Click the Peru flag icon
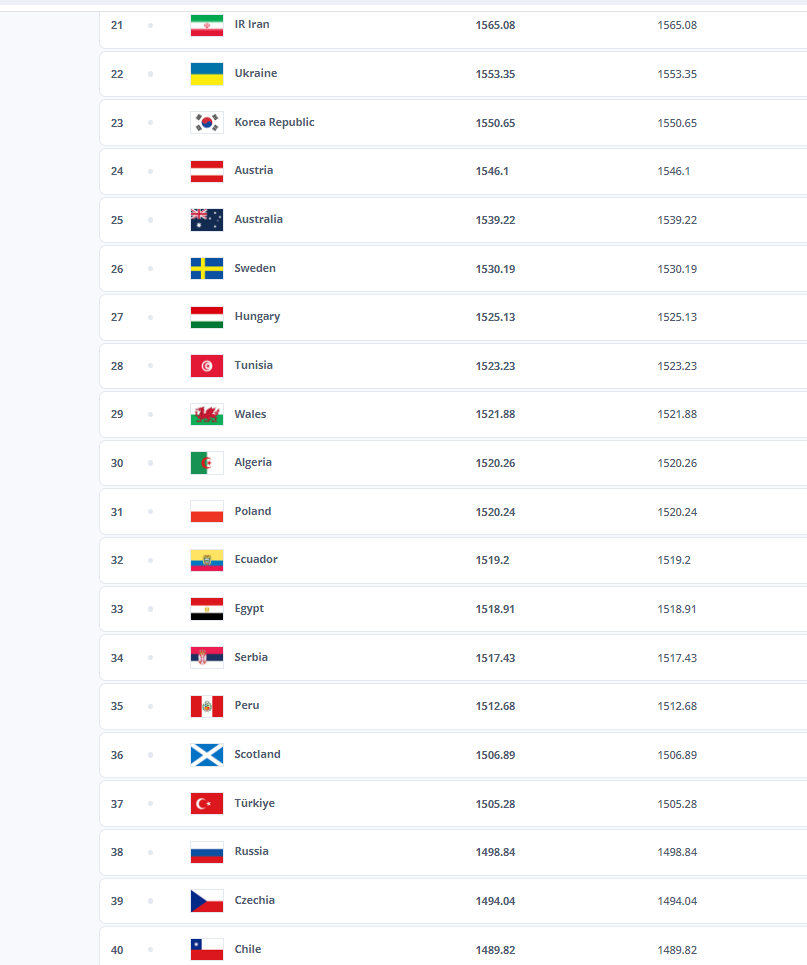Viewport: 807px width, 965px height. pos(207,706)
